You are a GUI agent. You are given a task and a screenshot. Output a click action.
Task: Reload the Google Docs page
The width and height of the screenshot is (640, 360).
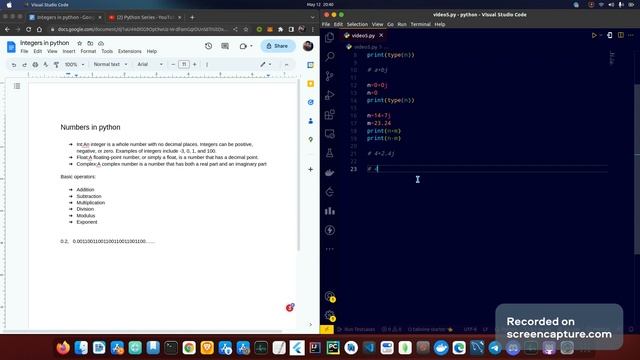(x=28, y=29)
